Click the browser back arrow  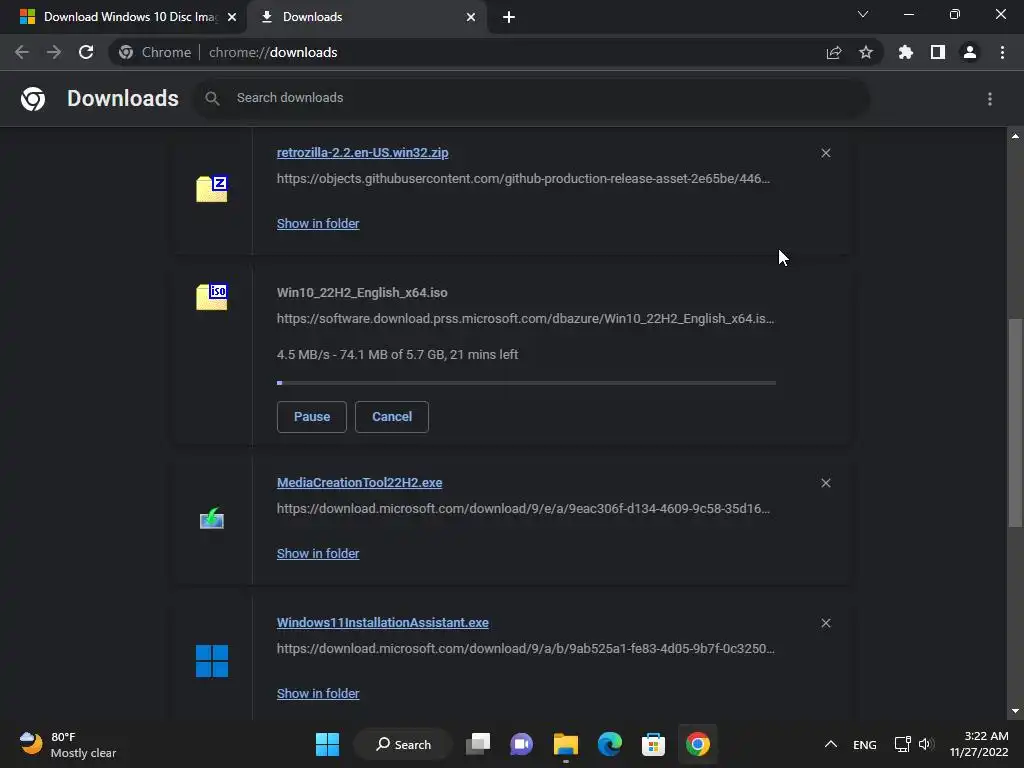(x=22, y=52)
